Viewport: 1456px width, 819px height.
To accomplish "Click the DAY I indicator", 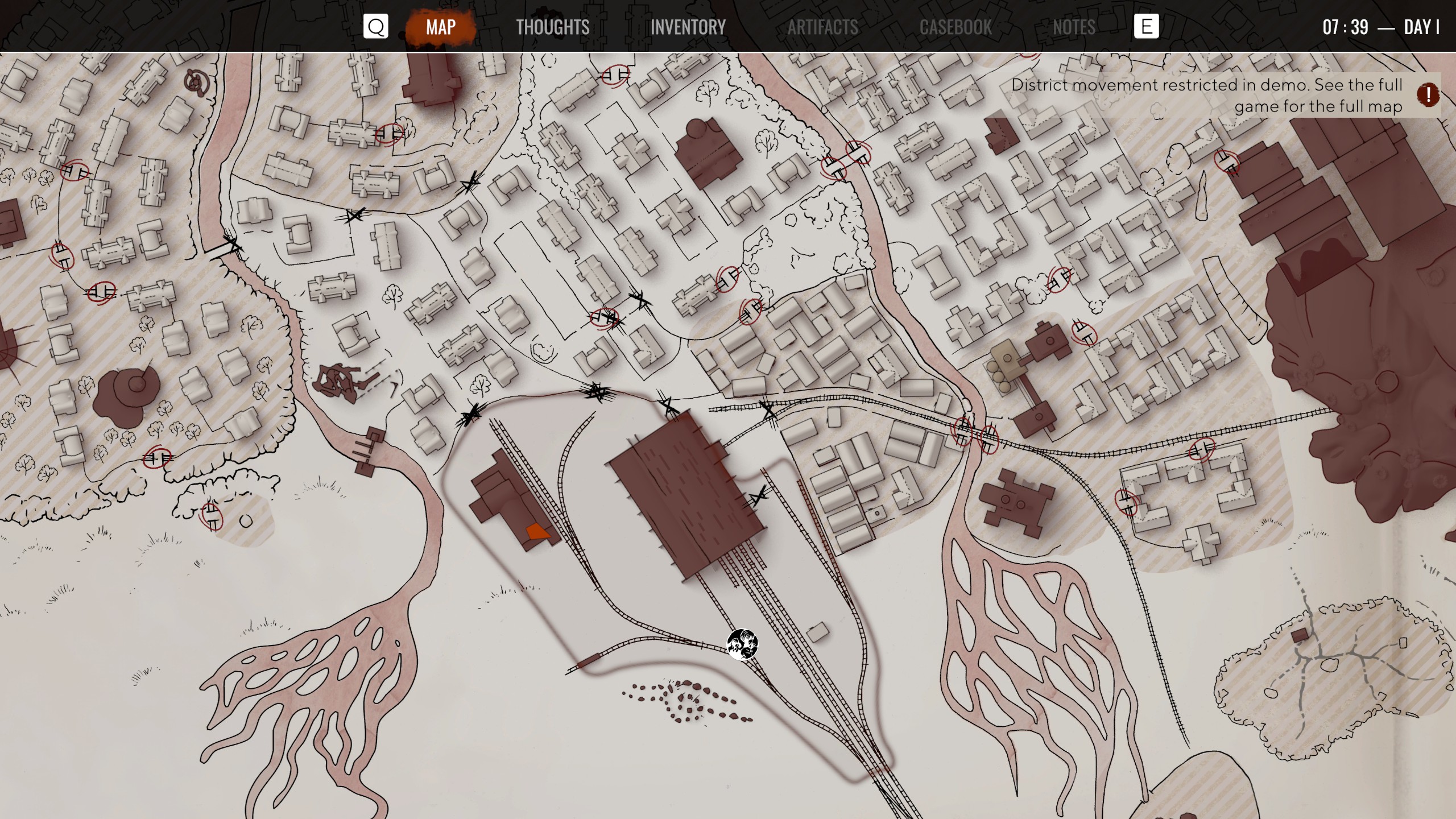I will pyautogui.click(x=1421, y=27).
